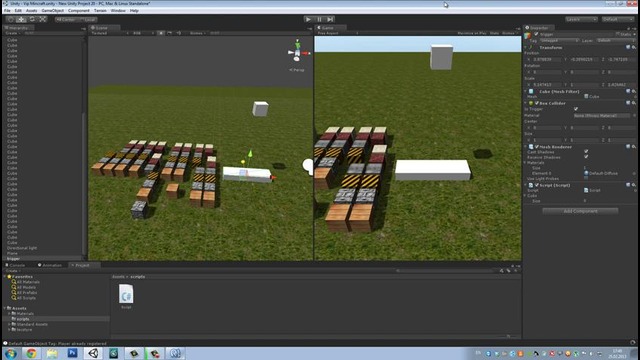Open the Help menu
Screen dimensions: 640x360
[134, 11]
